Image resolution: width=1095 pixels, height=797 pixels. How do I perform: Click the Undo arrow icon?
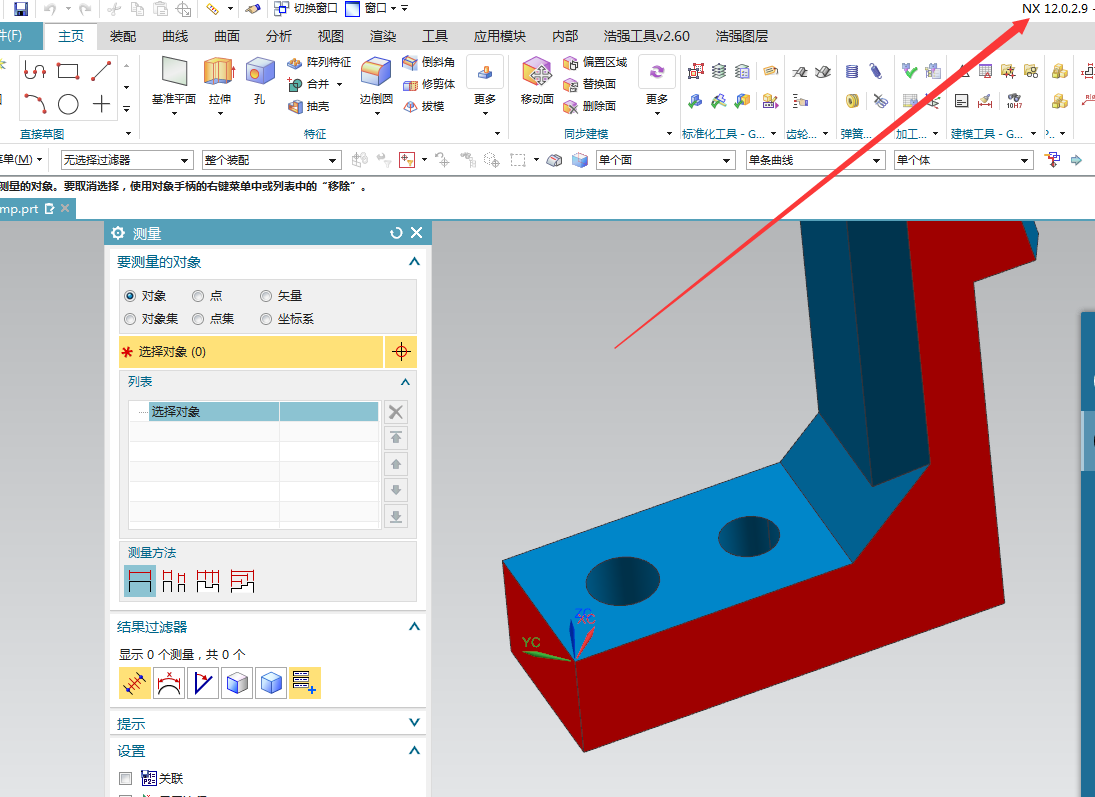(50, 8)
